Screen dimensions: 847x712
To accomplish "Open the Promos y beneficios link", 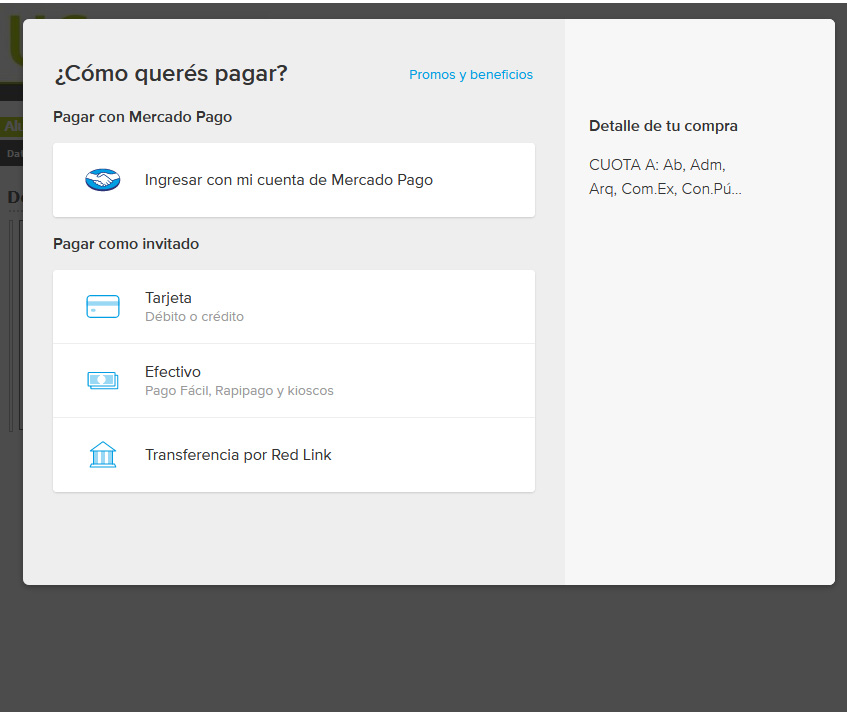I will click(471, 75).
